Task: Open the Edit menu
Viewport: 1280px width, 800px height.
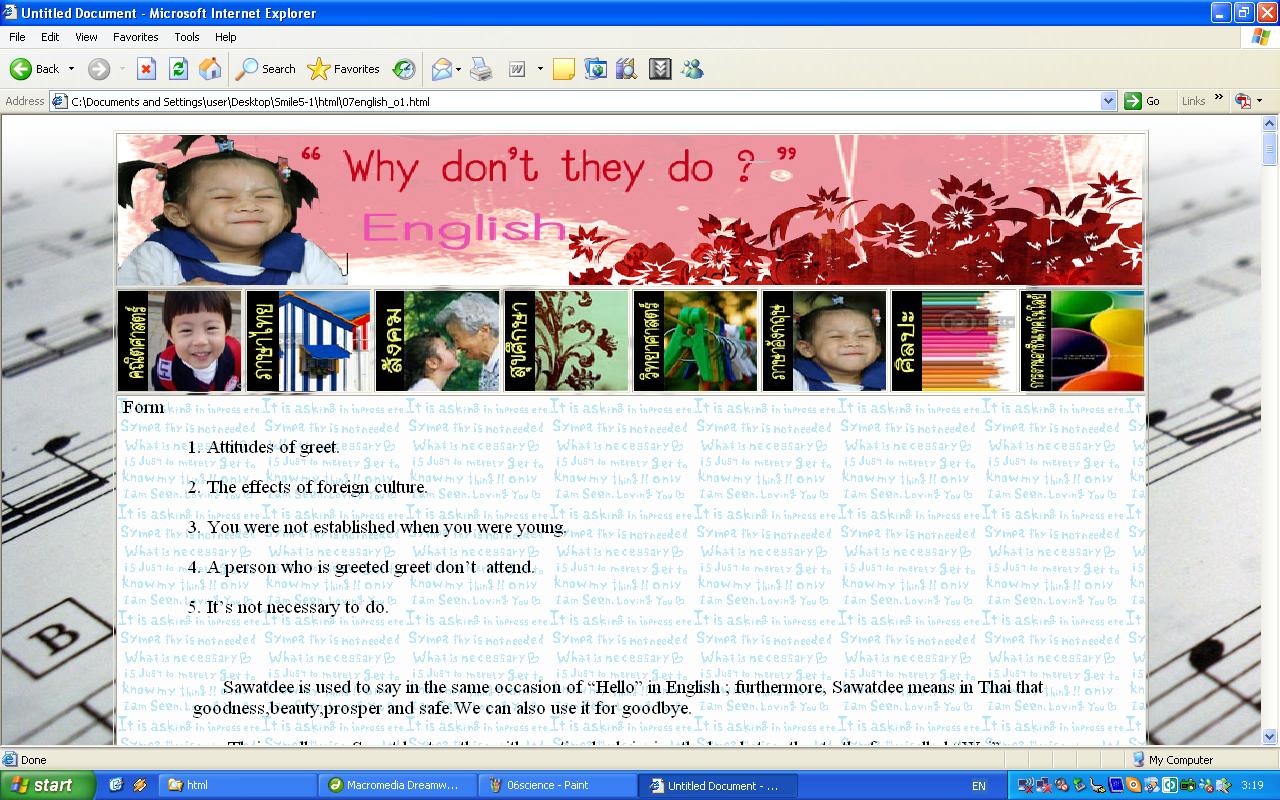Action: coord(50,37)
